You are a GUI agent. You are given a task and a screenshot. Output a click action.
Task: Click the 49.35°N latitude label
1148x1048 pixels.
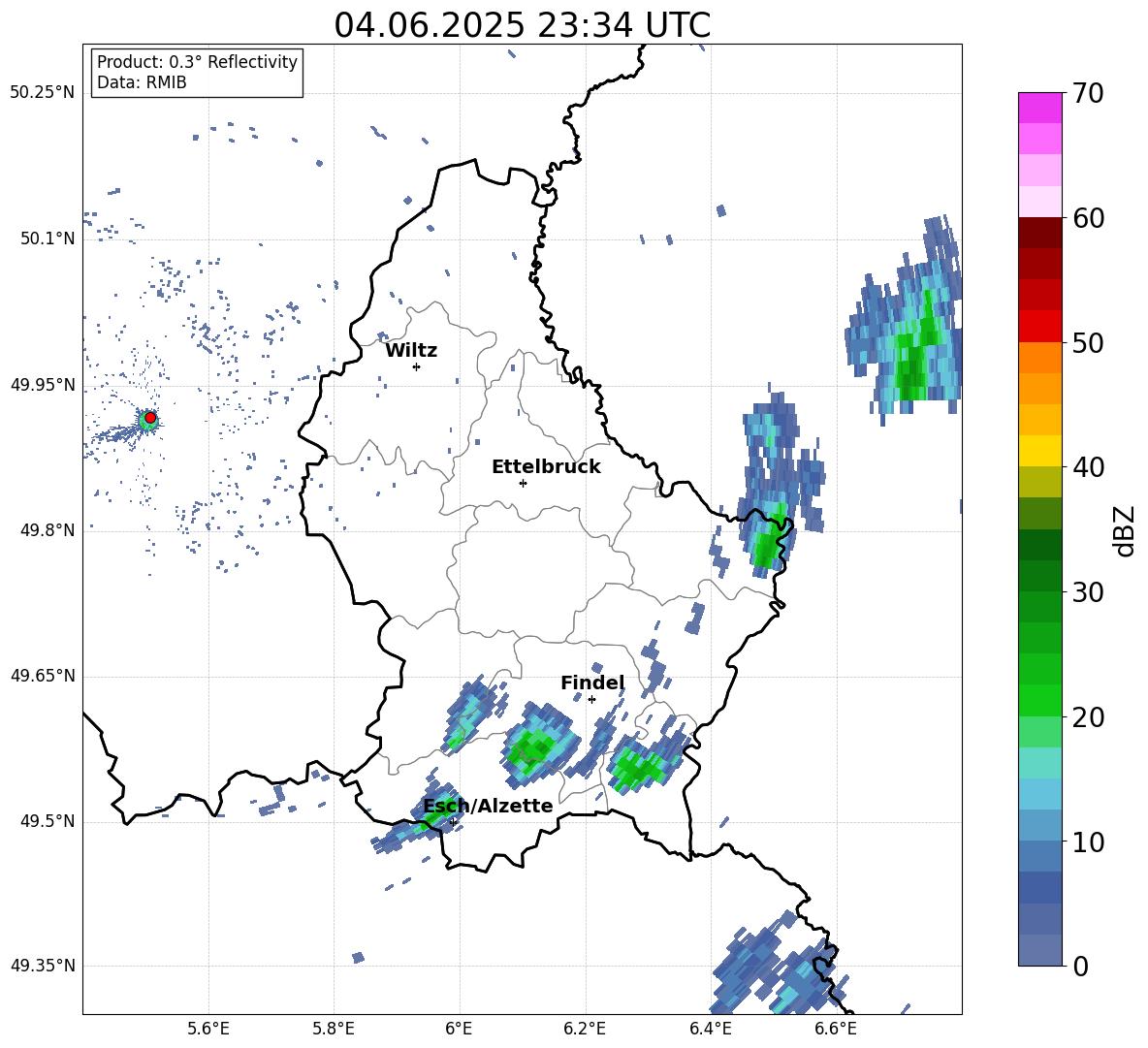pos(43,966)
